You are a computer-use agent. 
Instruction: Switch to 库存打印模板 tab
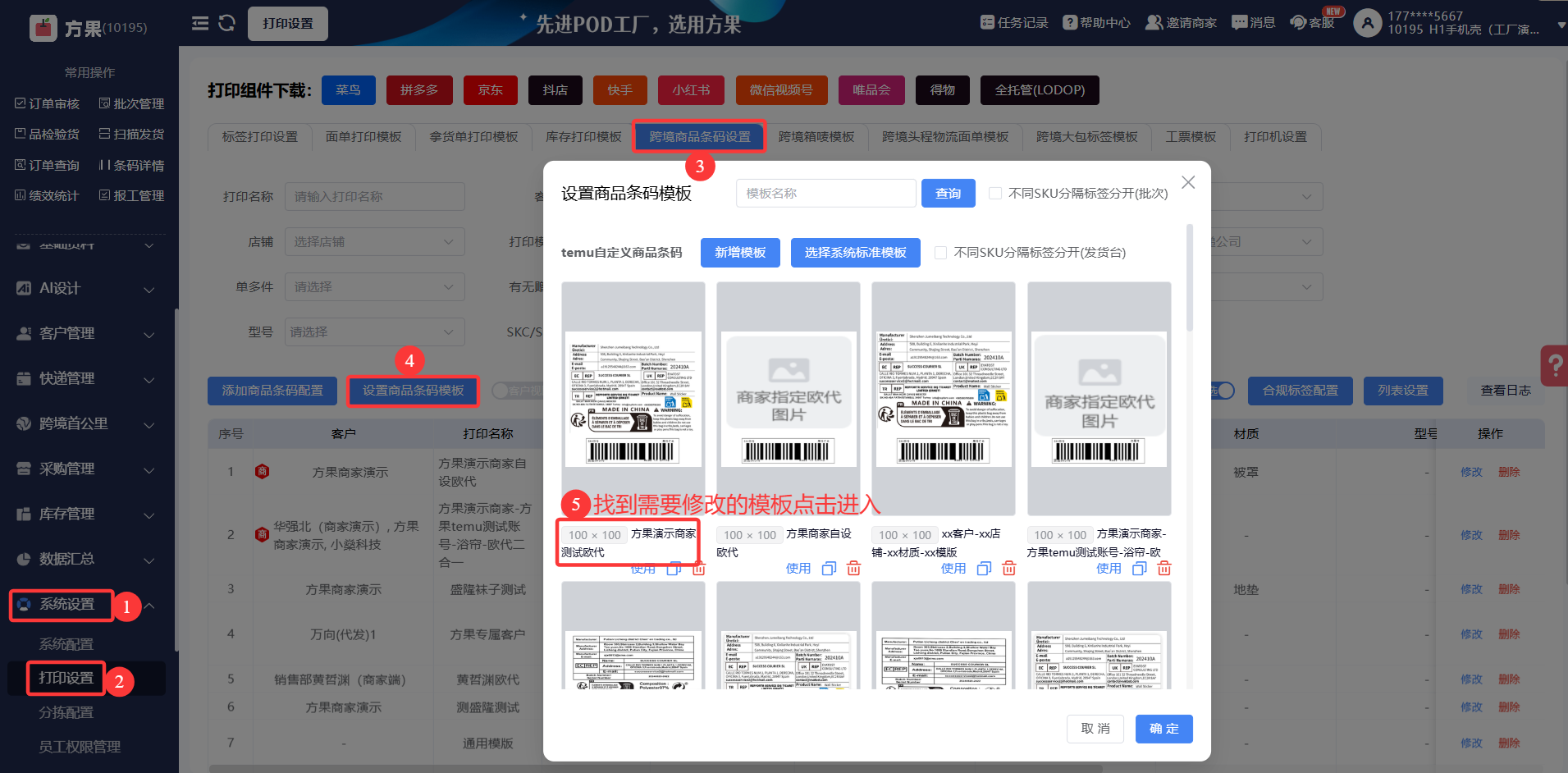coord(584,137)
